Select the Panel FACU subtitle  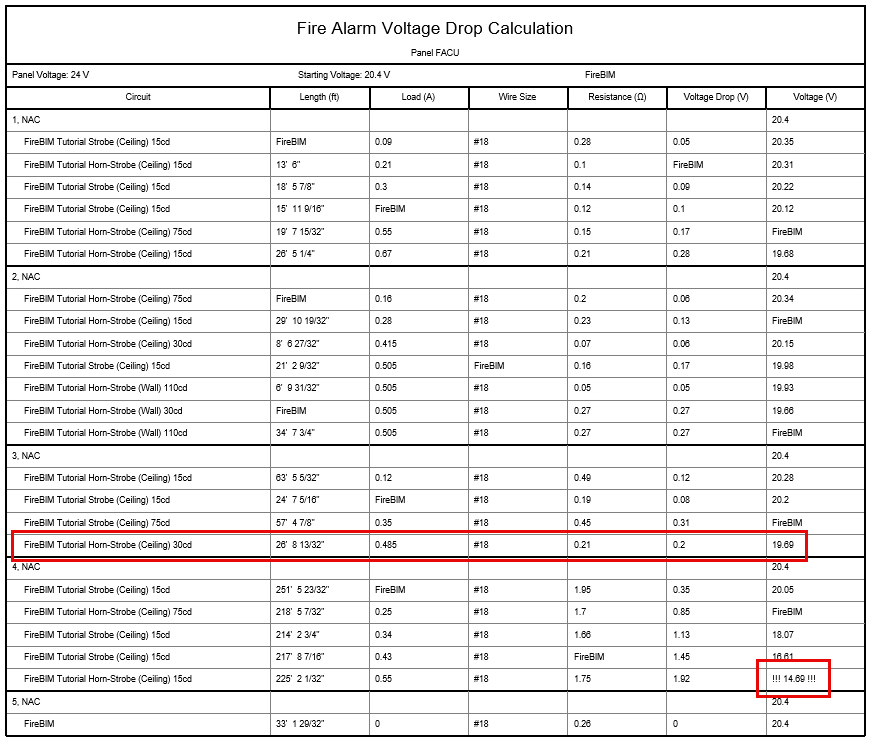point(435,52)
